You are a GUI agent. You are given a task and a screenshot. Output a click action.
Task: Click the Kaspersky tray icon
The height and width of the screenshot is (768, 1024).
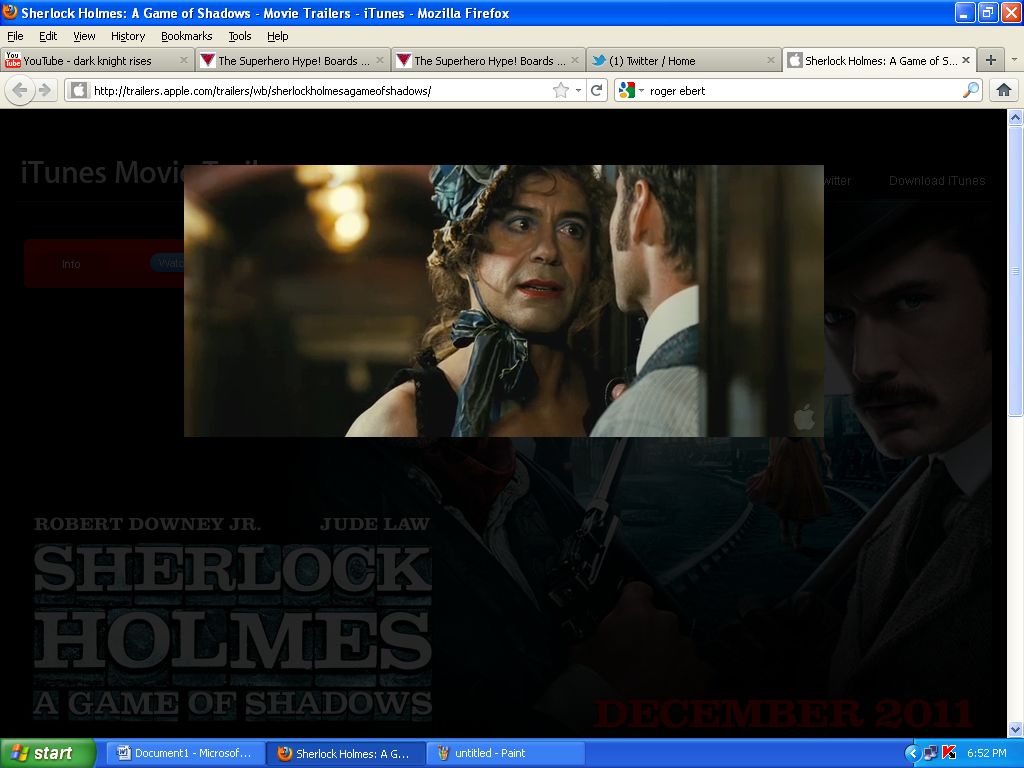tap(949, 753)
